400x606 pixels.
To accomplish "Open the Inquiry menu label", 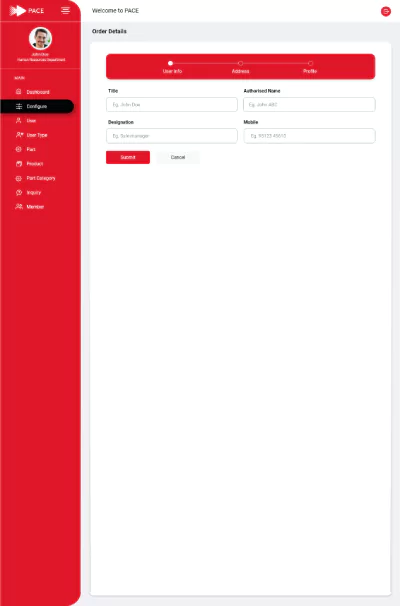I will tap(34, 192).
